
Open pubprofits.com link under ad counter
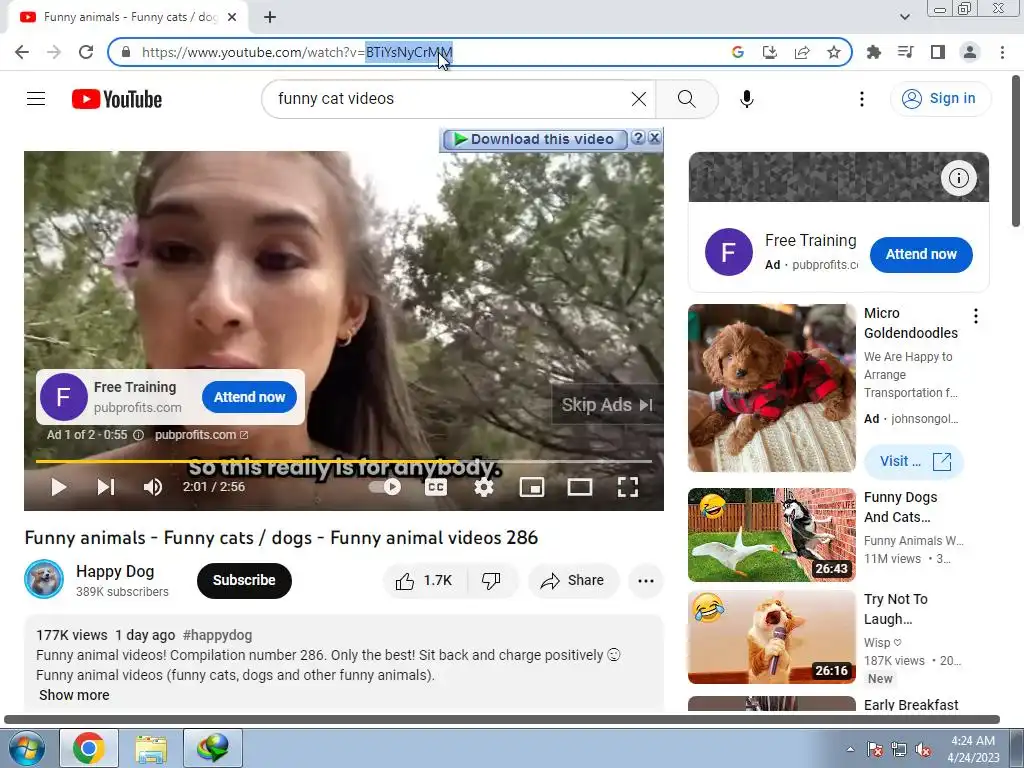pos(201,435)
